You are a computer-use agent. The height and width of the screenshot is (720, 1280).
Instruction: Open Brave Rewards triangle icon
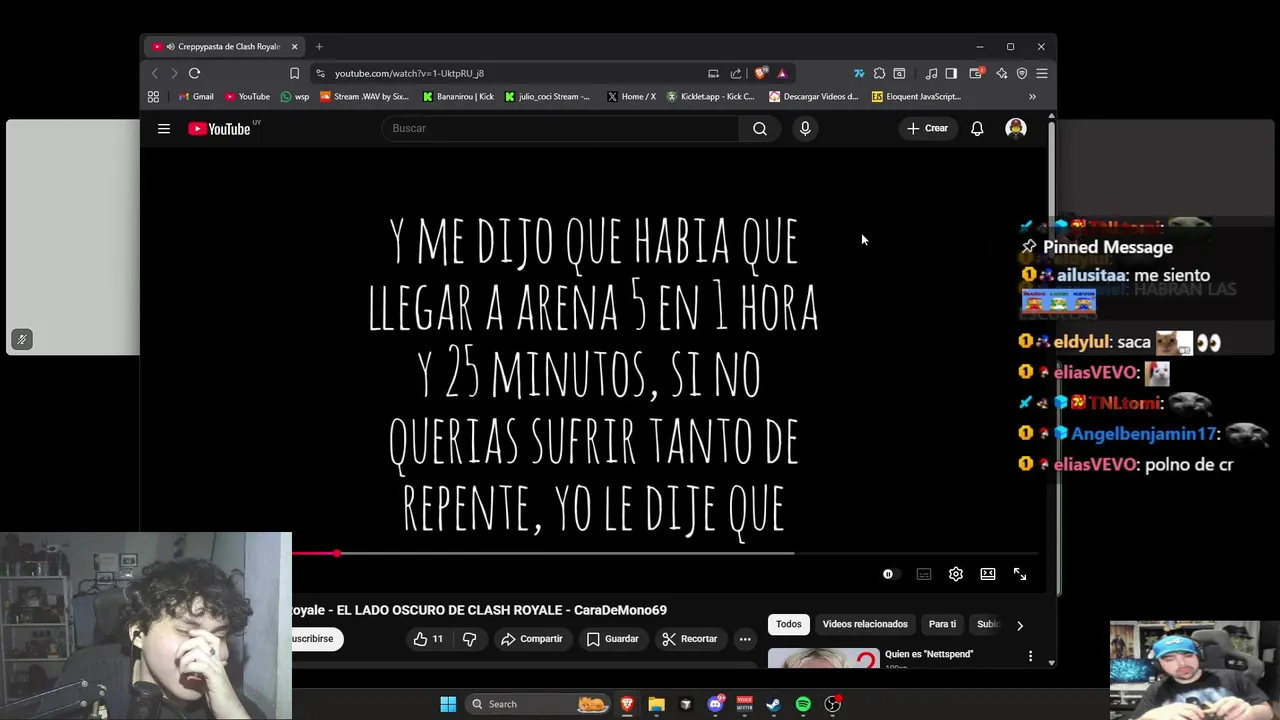(x=782, y=73)
